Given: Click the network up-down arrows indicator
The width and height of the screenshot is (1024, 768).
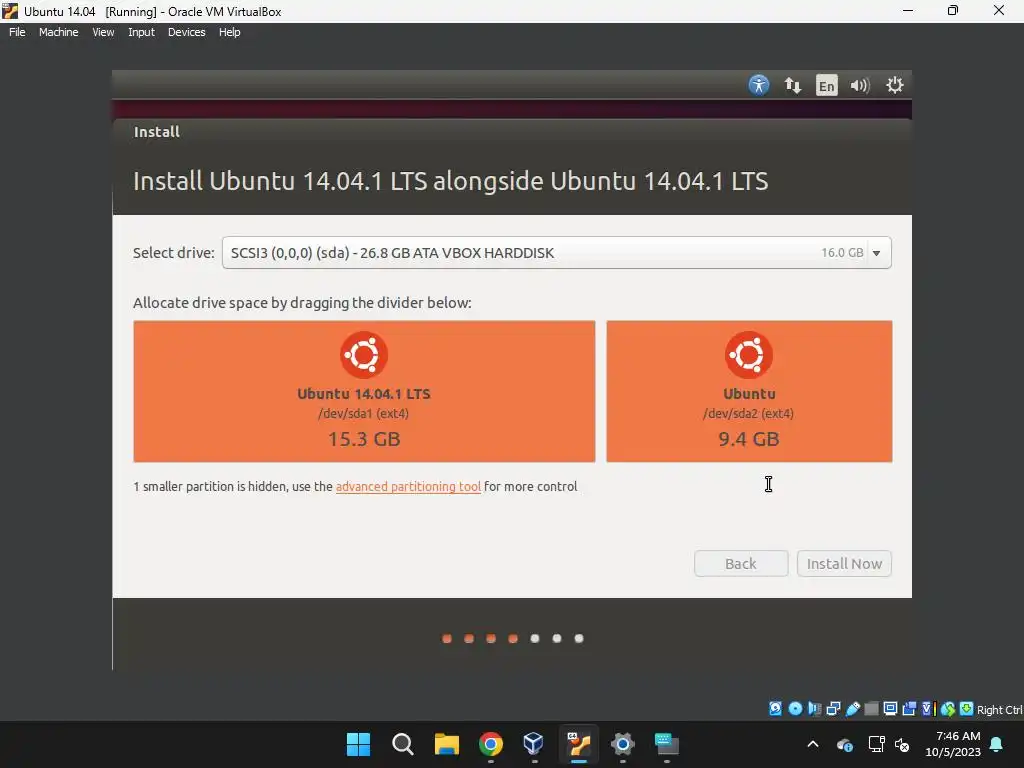Looking at the screenshot, I should 793,85.
